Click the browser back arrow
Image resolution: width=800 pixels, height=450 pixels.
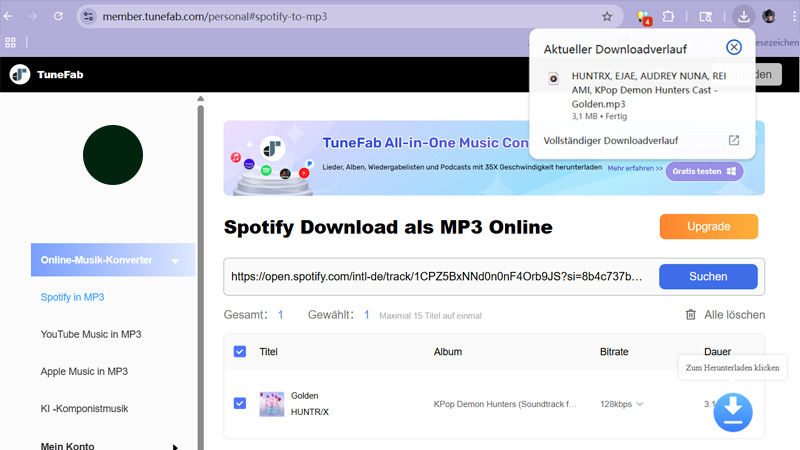[8, 16]
